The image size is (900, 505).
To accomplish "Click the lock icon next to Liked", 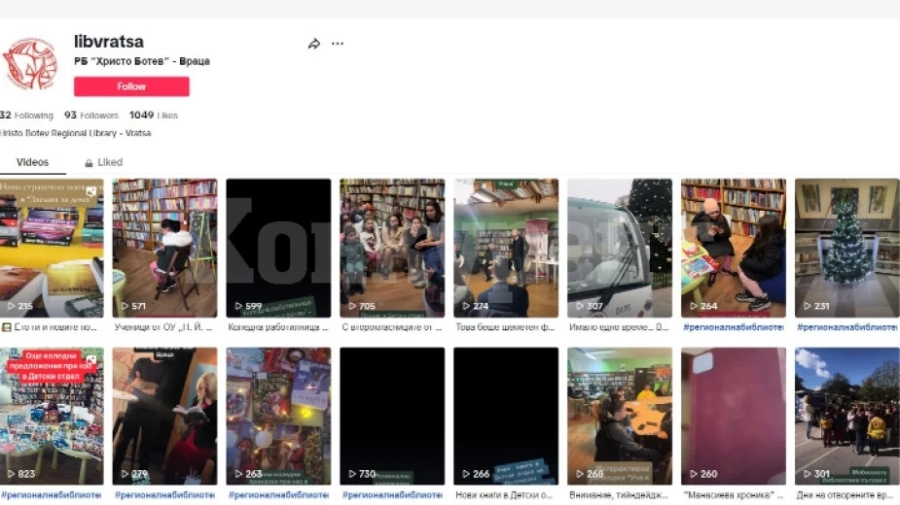I will click(88, 163).
